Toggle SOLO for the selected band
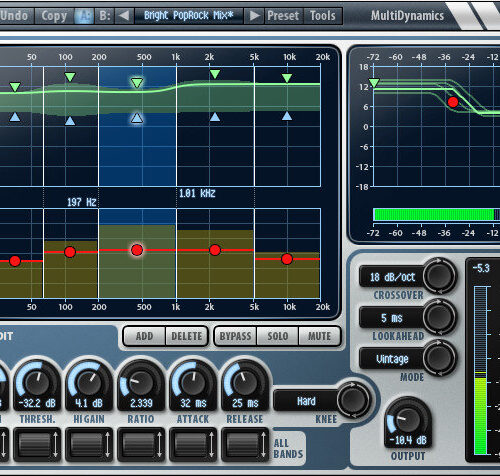Viewport: 500px width, 476px height. [x=278, y=336]
